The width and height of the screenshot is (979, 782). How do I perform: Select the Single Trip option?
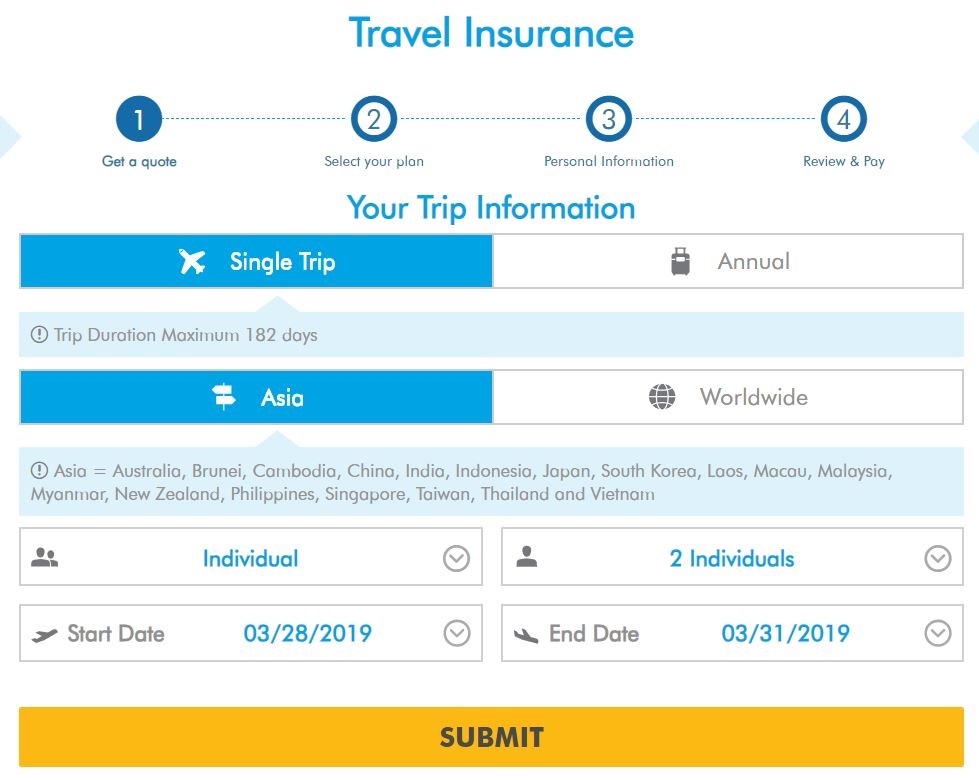pos(256,262)
